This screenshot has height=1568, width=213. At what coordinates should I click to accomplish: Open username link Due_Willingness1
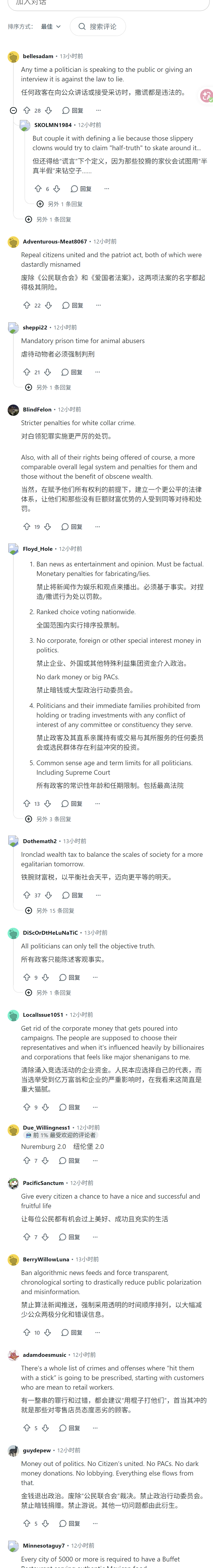click(x=46, y=1127)
